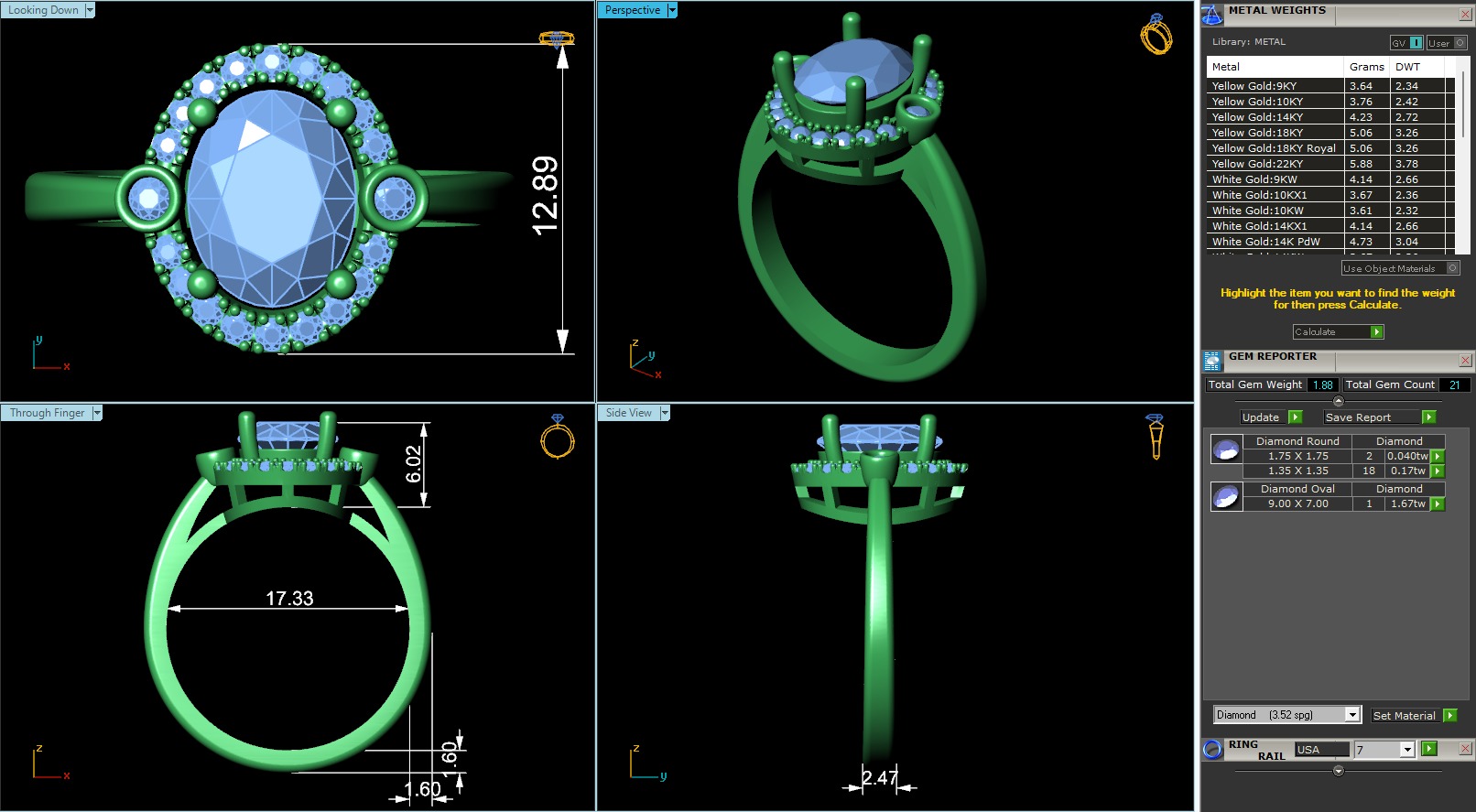
Task: Click the Through Finger viewport ring icon
Action: pyautogui.click(x=558, y=437)
